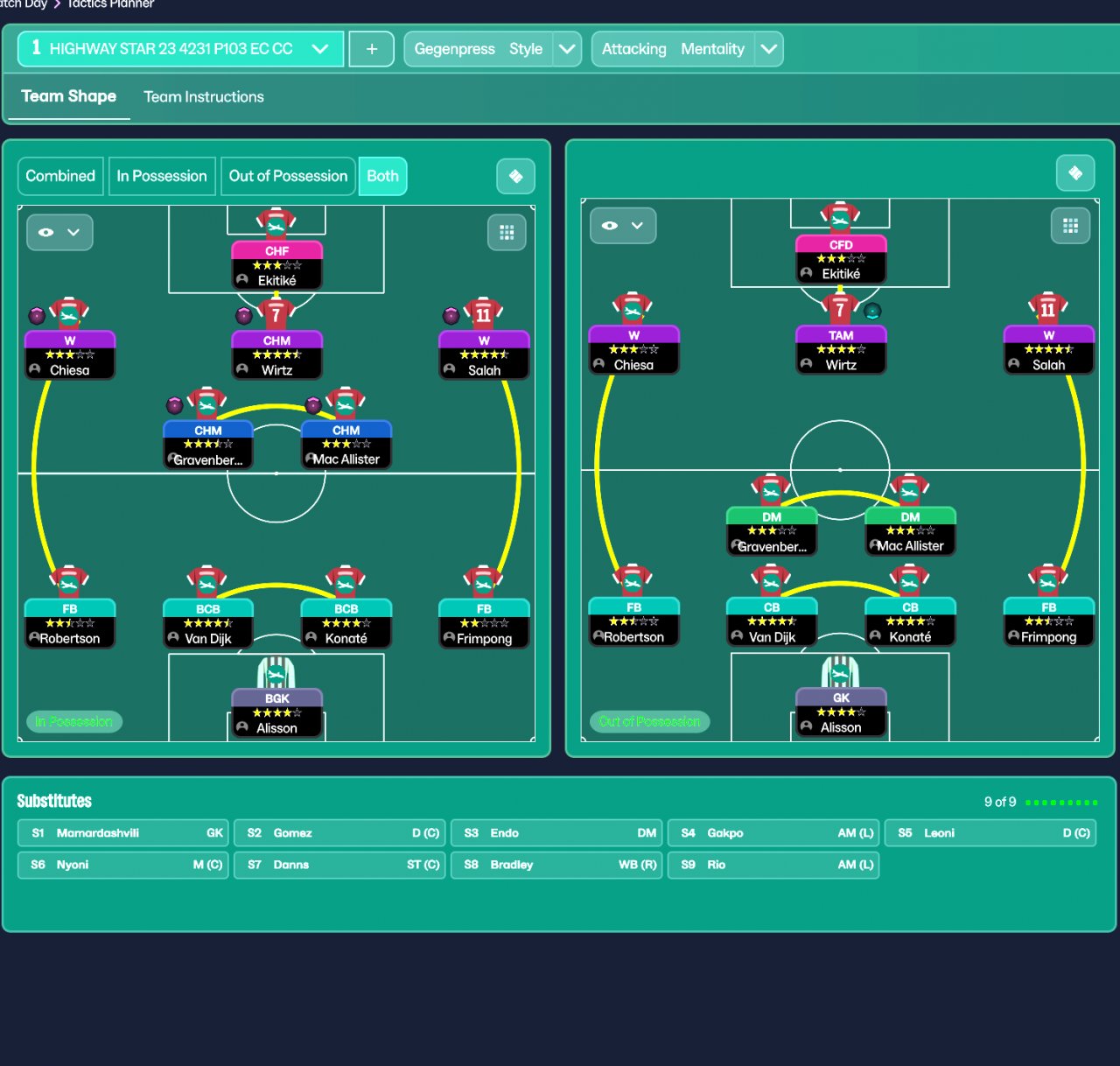
Task: Add a new tactic with the plus button
Action: [x=372, y=49]
